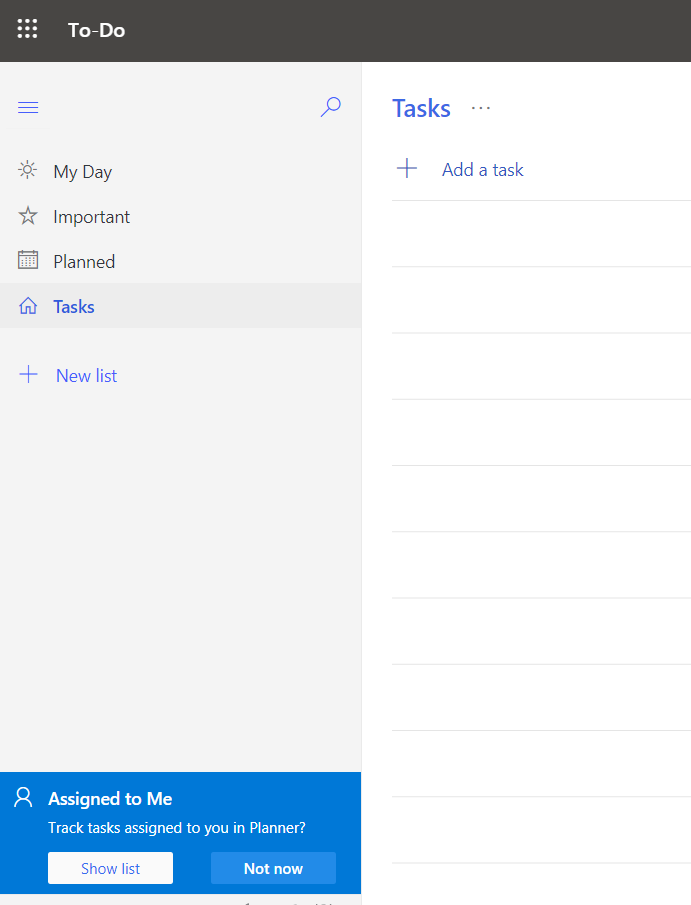The width and height of the screenshot is (691, 905).
Task: Collapse the sidebar with the hamburger icon
Action: click(x=28, y=108)
